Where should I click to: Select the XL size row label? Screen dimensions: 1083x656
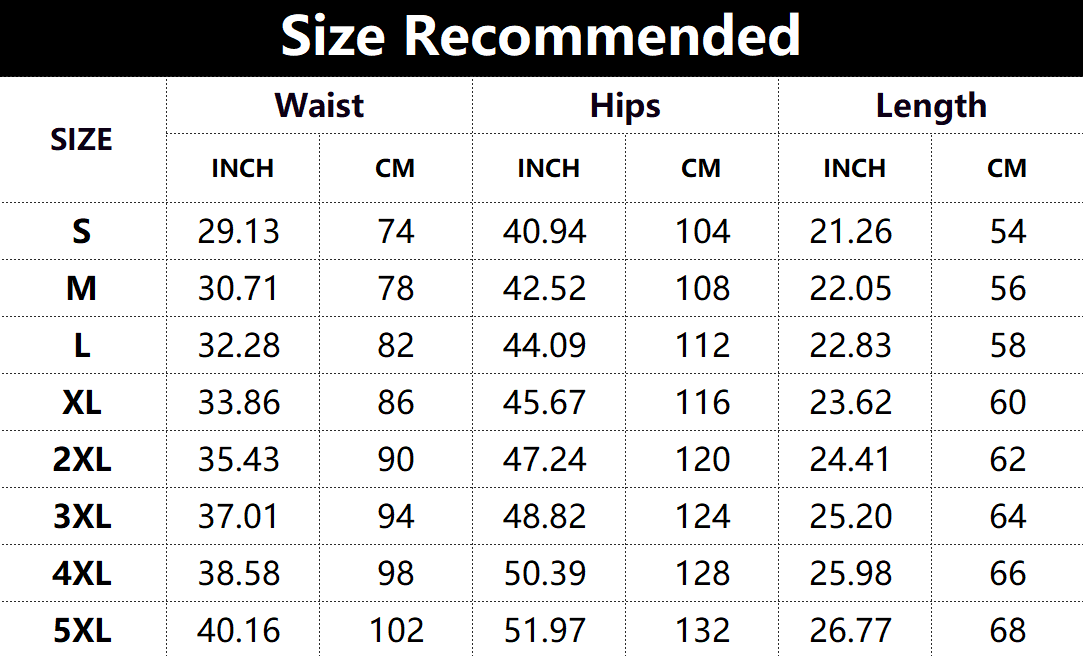pyautogui.click(x=81, y=403)
